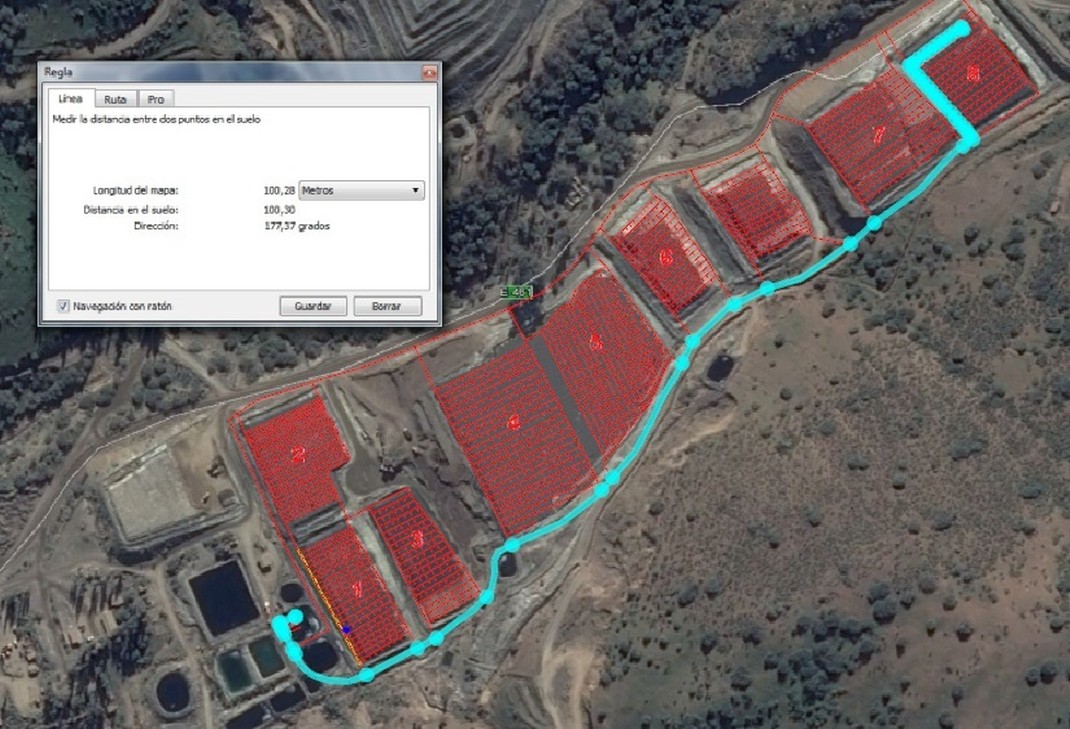Screen dimensions: 1070x729
Task: Open the Metros units dropdown
Action: pyautogui.click(x=362, y=190)
